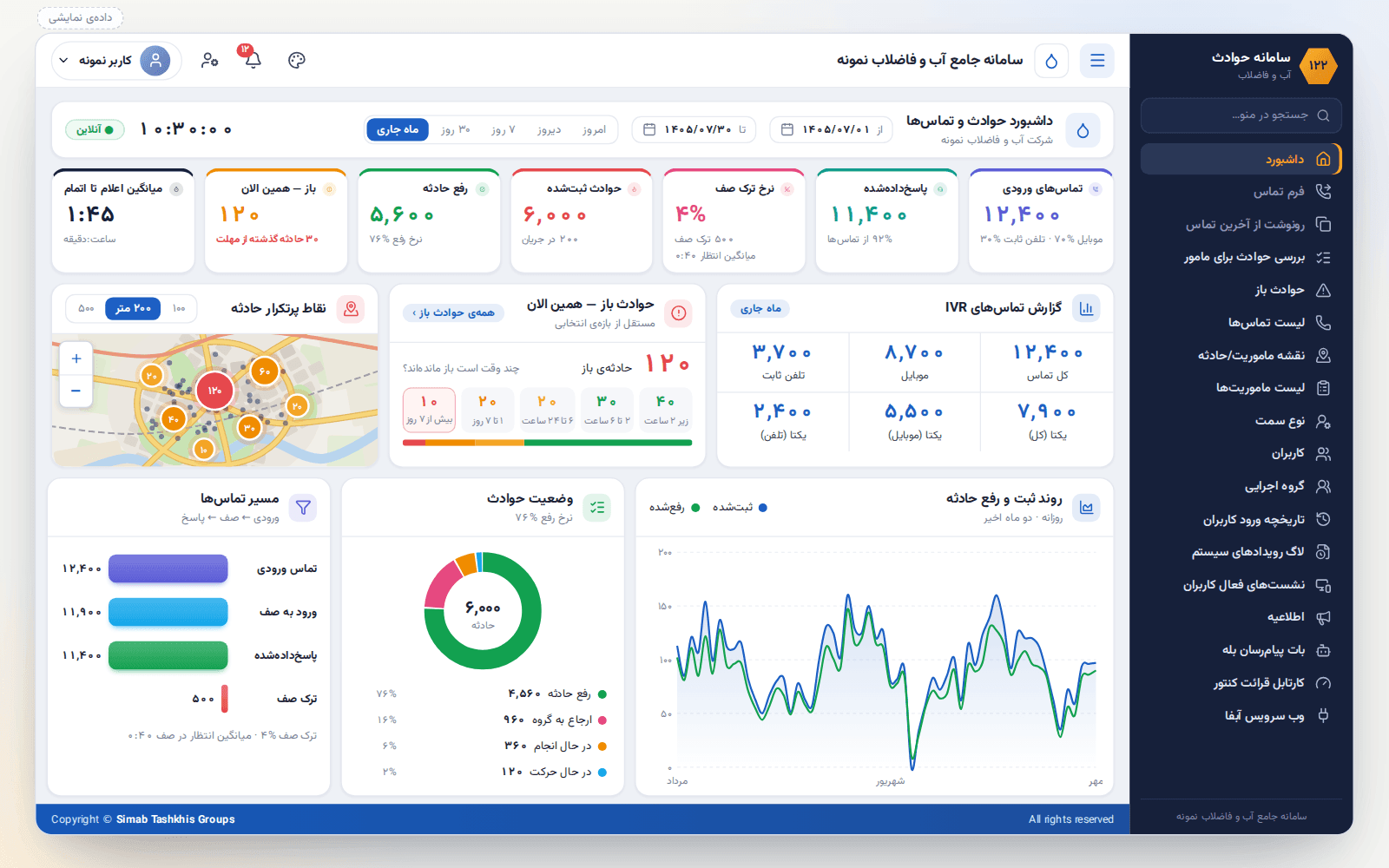Screen dimensions: 1389x868
Task: Click the water drop logo icon in header
Action: (x=1051, y=61)
